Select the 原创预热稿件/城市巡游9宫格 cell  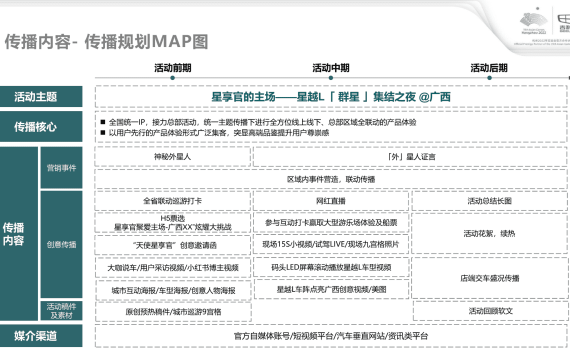pyautogui.click(x=173, y=312)
